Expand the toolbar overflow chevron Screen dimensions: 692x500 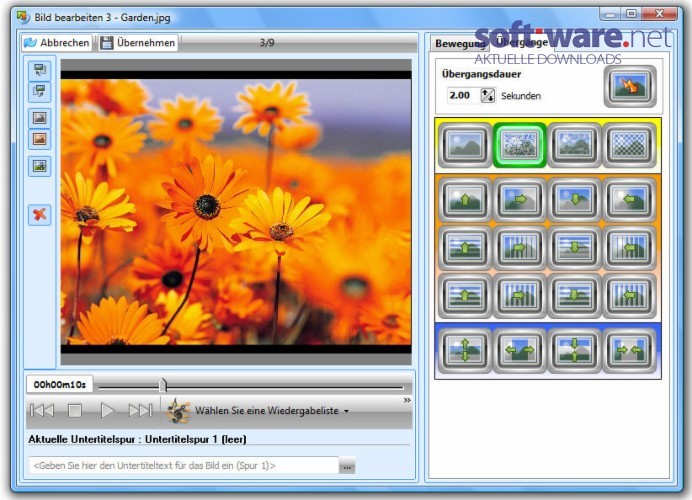pos(407,400)
